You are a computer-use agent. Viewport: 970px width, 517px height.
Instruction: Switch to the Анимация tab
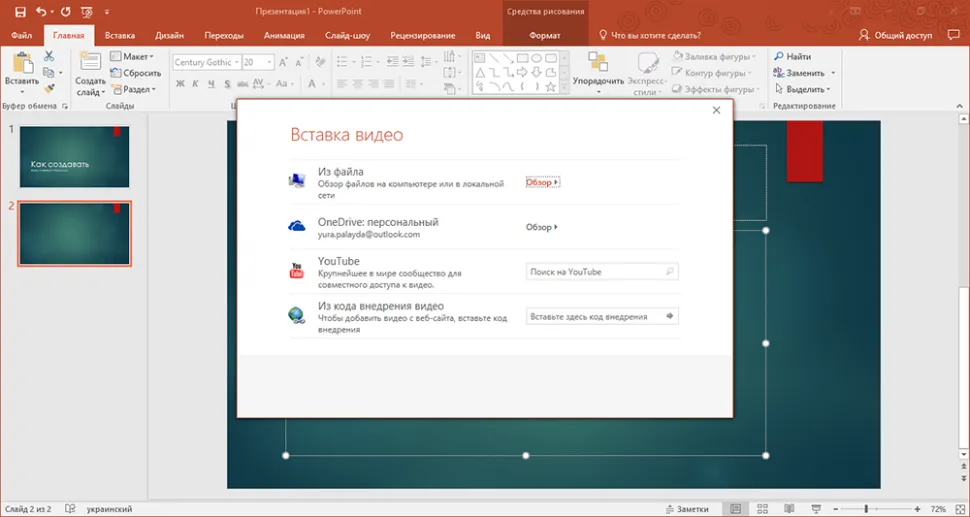[284, 35]
